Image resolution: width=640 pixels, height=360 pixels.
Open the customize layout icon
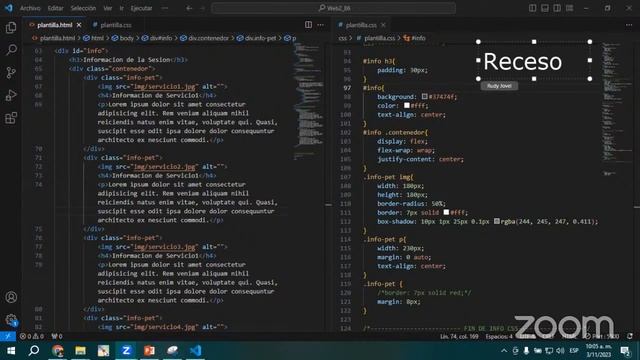tap(569, 8)
